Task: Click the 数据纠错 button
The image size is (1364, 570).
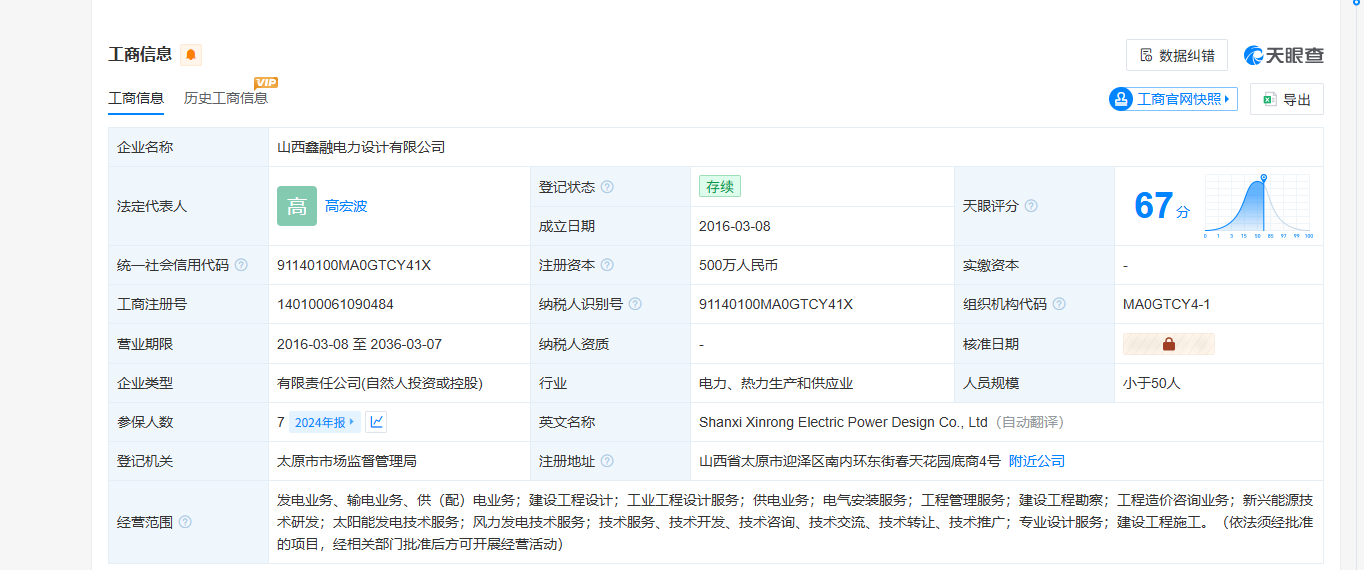Action: pyautogui.click(x=1177, y=55)
